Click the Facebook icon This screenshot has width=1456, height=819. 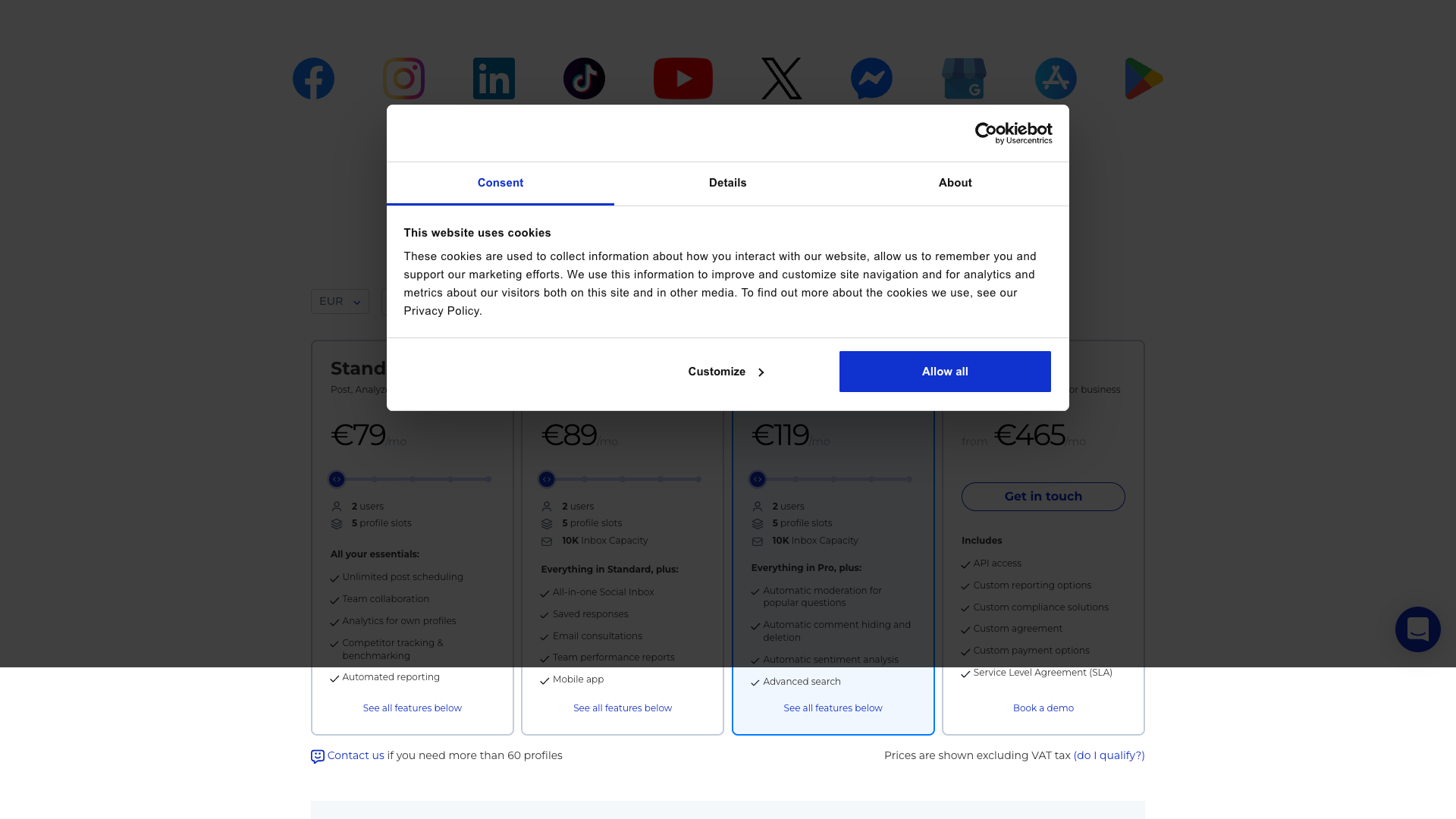(313, 78)
